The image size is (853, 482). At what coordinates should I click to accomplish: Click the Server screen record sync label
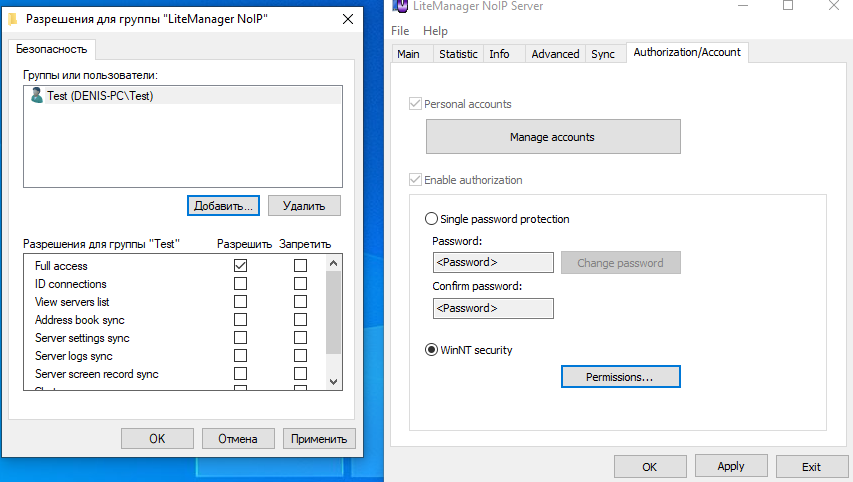pyautogui.click(x=96, y=374)
